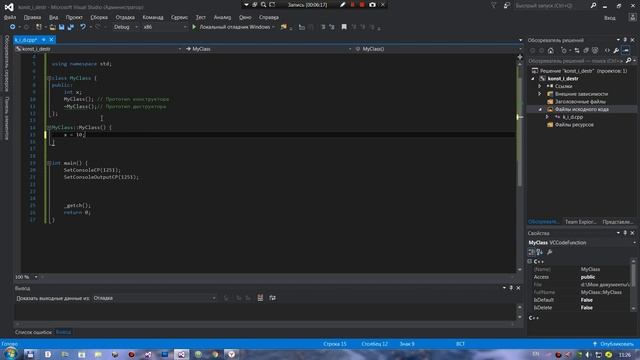The image size is (640, 360).
Task: Click the Solution Explorer search magnifier icon
Action: pyautogui.click(x=629, y=60)
